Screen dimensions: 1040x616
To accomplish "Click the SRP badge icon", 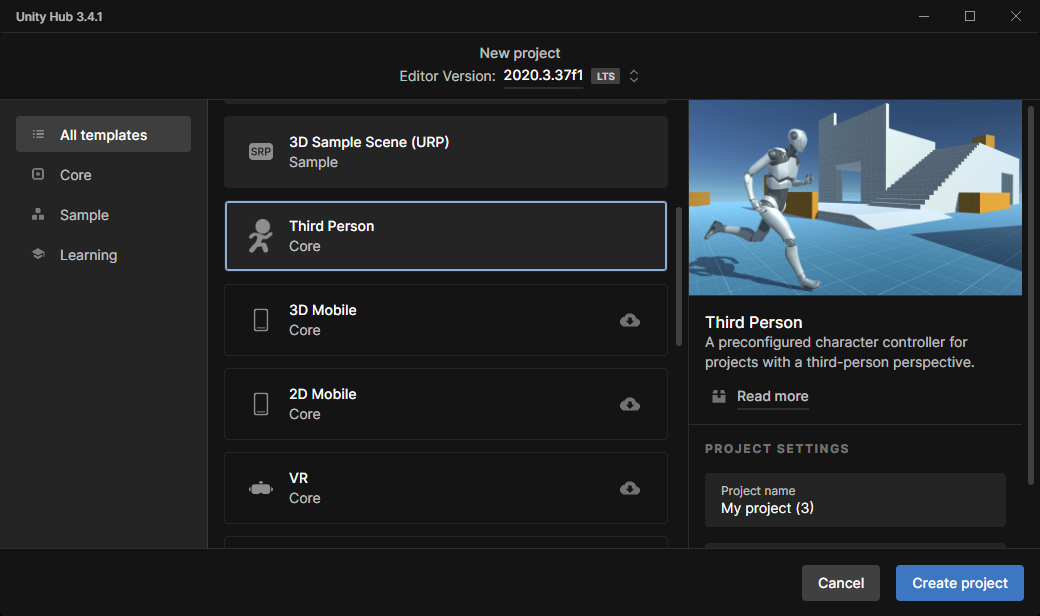I will pyautogui.click(x=261, y=152).
